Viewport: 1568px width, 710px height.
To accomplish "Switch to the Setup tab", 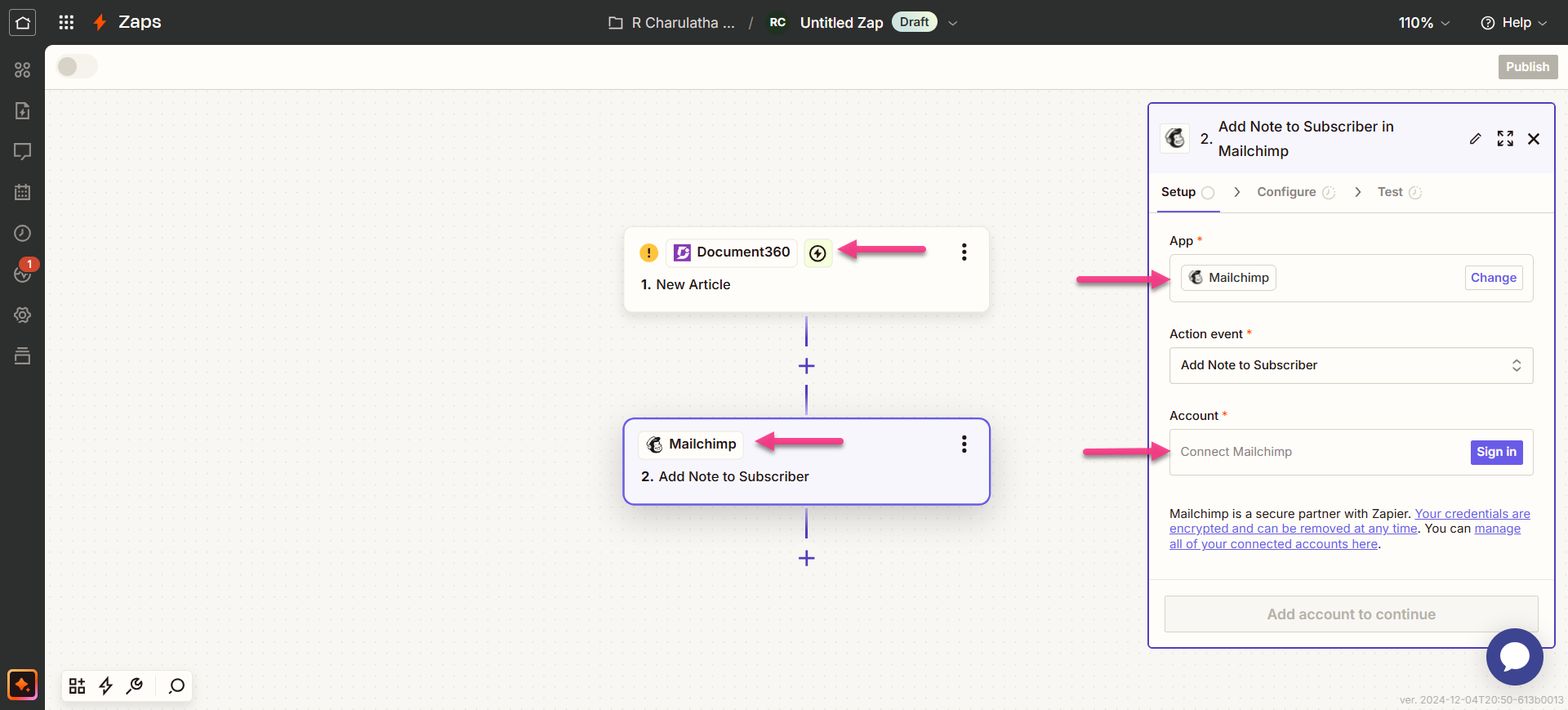I will 1187,192.
